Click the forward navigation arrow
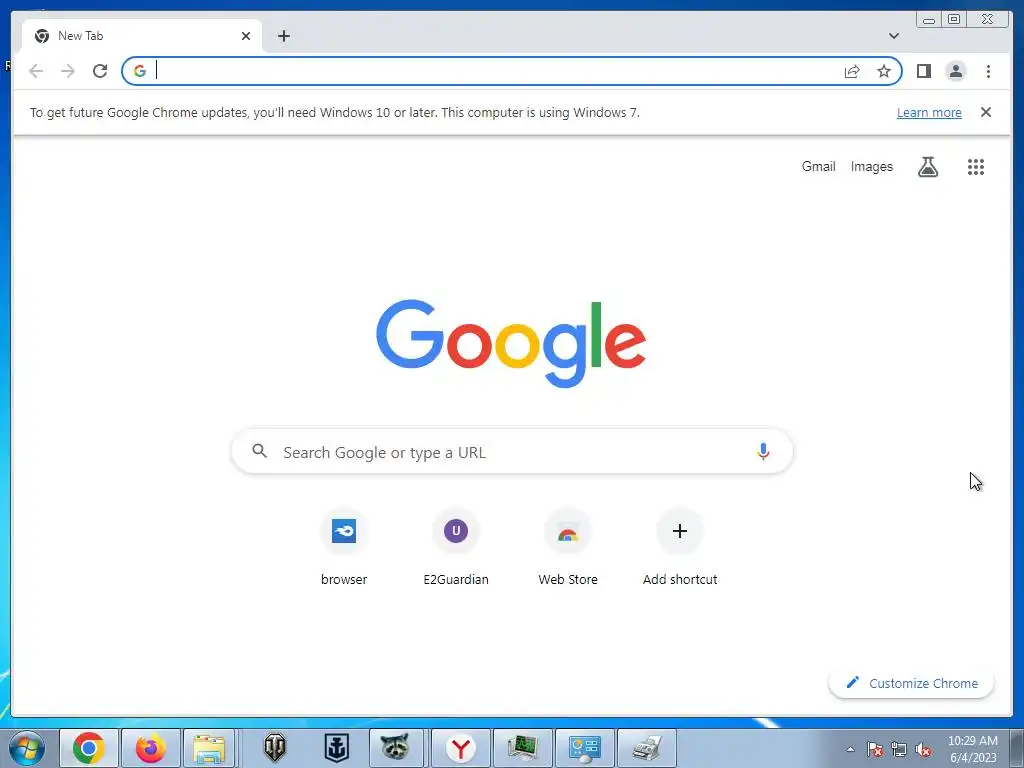The image size is (1024, 768). click(x=68, y=71)
